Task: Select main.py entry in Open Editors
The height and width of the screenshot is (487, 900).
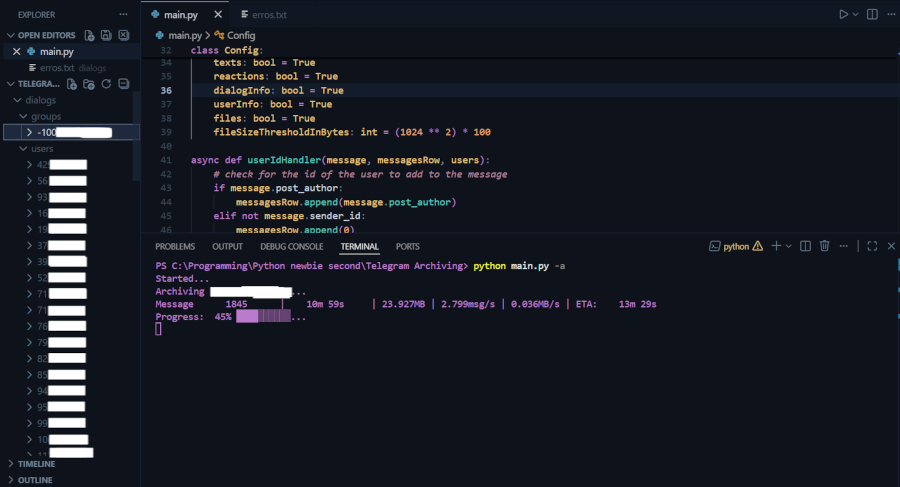Action: (71, 51)
